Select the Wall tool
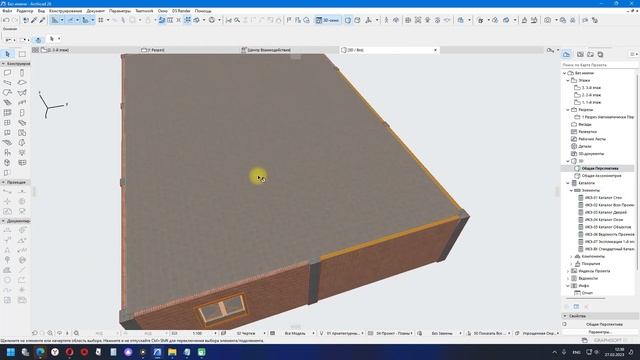 [7, 73]
